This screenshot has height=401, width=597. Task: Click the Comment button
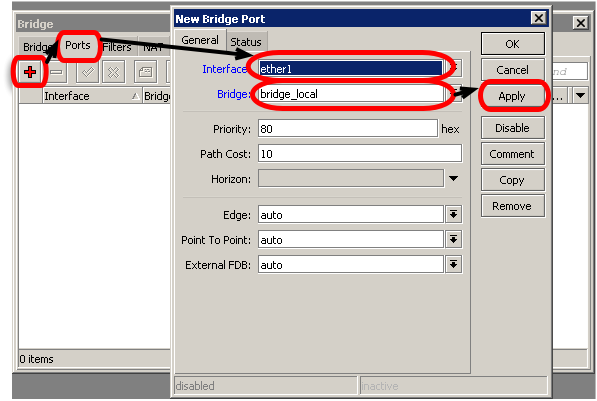(x=512, y=154)
